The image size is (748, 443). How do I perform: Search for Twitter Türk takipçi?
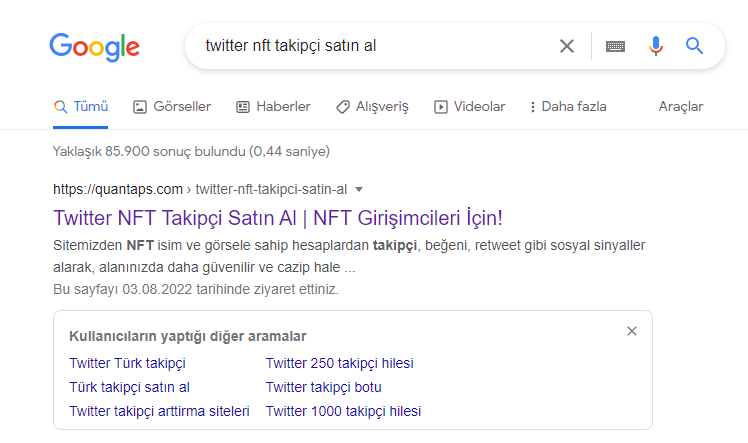coord(127,363)
